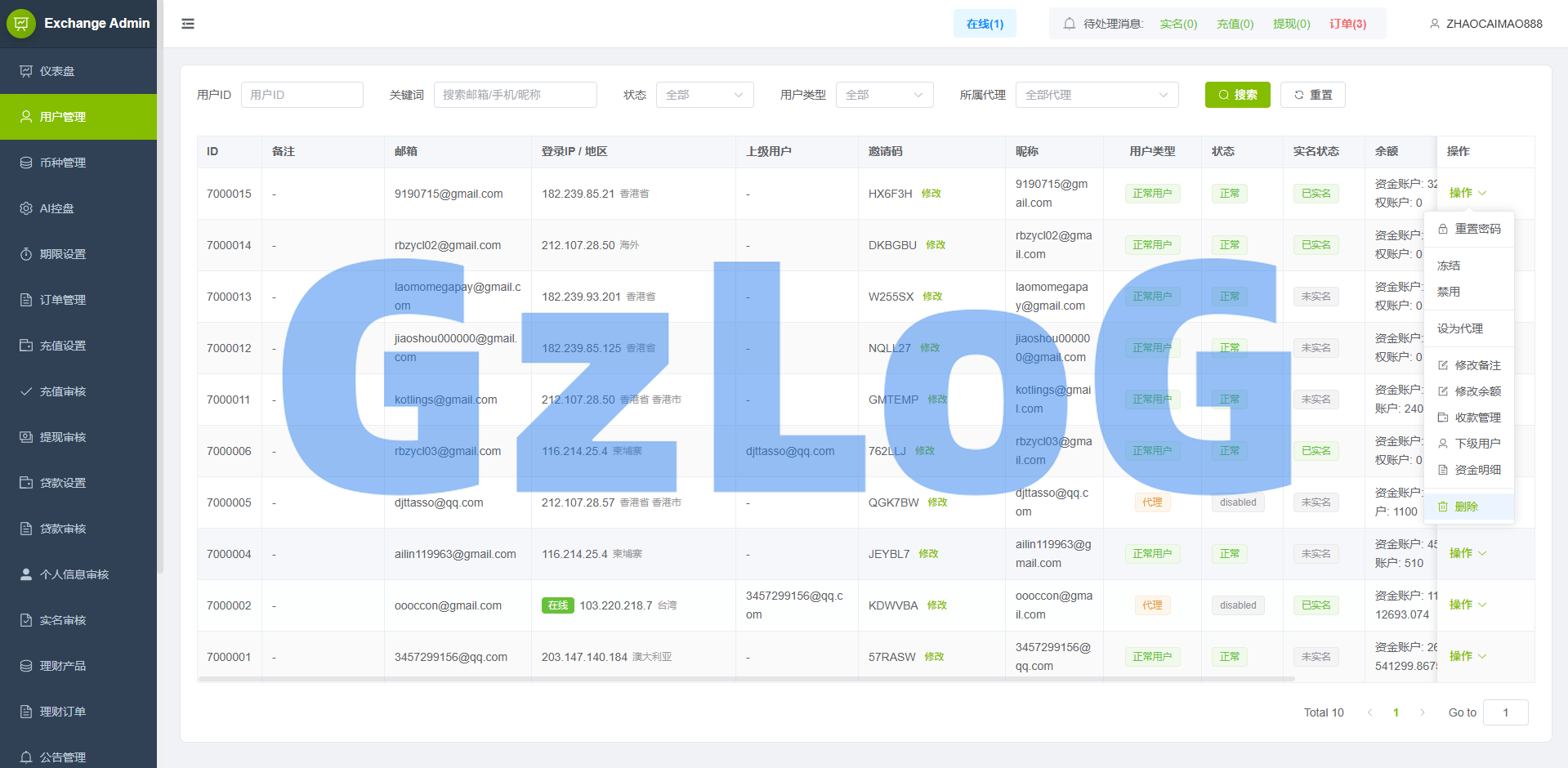Image resolution: width=1568 pixels, height=768 pixels.
Task: Expand the 所属代理 agent dropdown
Action: tap(1097, 95)
